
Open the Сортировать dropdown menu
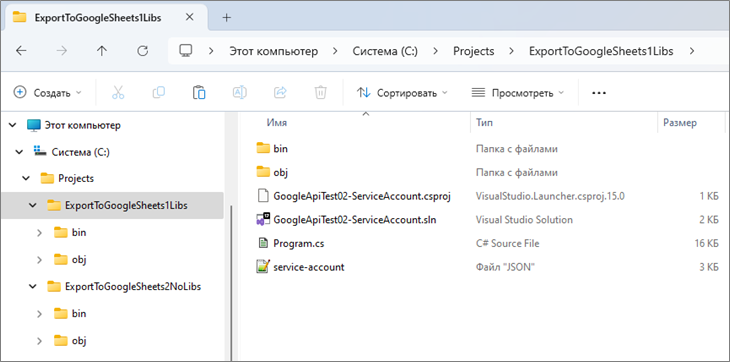402,93
